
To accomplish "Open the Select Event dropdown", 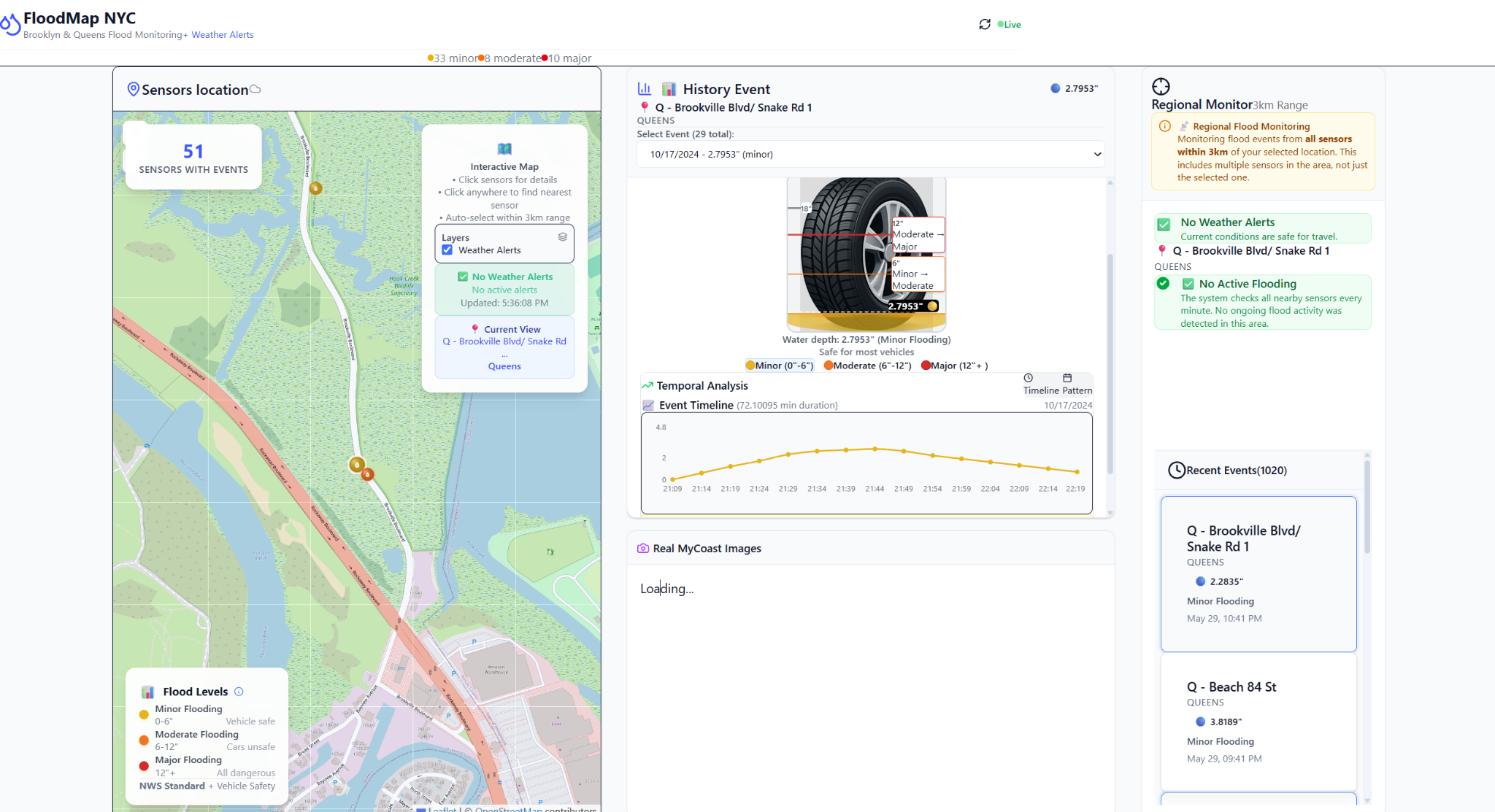I will pyautogui.click(x=870, y=154).
